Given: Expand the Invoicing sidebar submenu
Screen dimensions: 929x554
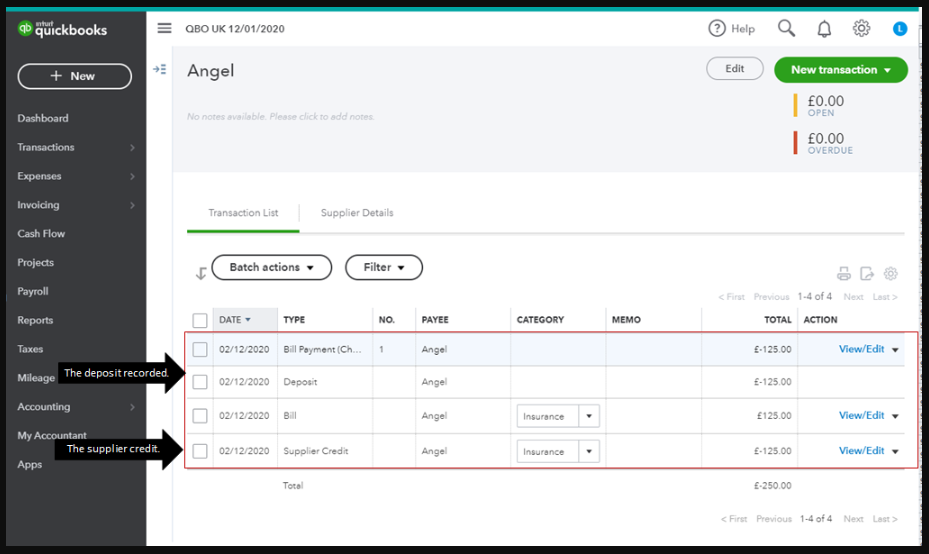Looking at the screenshot, I should click(132, 205).
